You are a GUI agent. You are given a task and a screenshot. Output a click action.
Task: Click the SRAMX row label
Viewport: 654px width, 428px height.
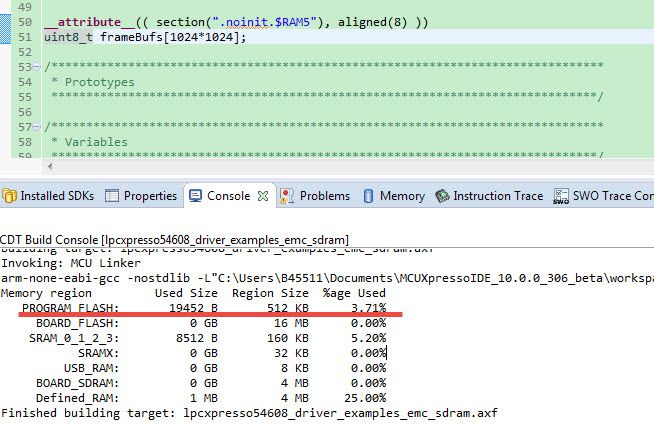click(98, 353)
